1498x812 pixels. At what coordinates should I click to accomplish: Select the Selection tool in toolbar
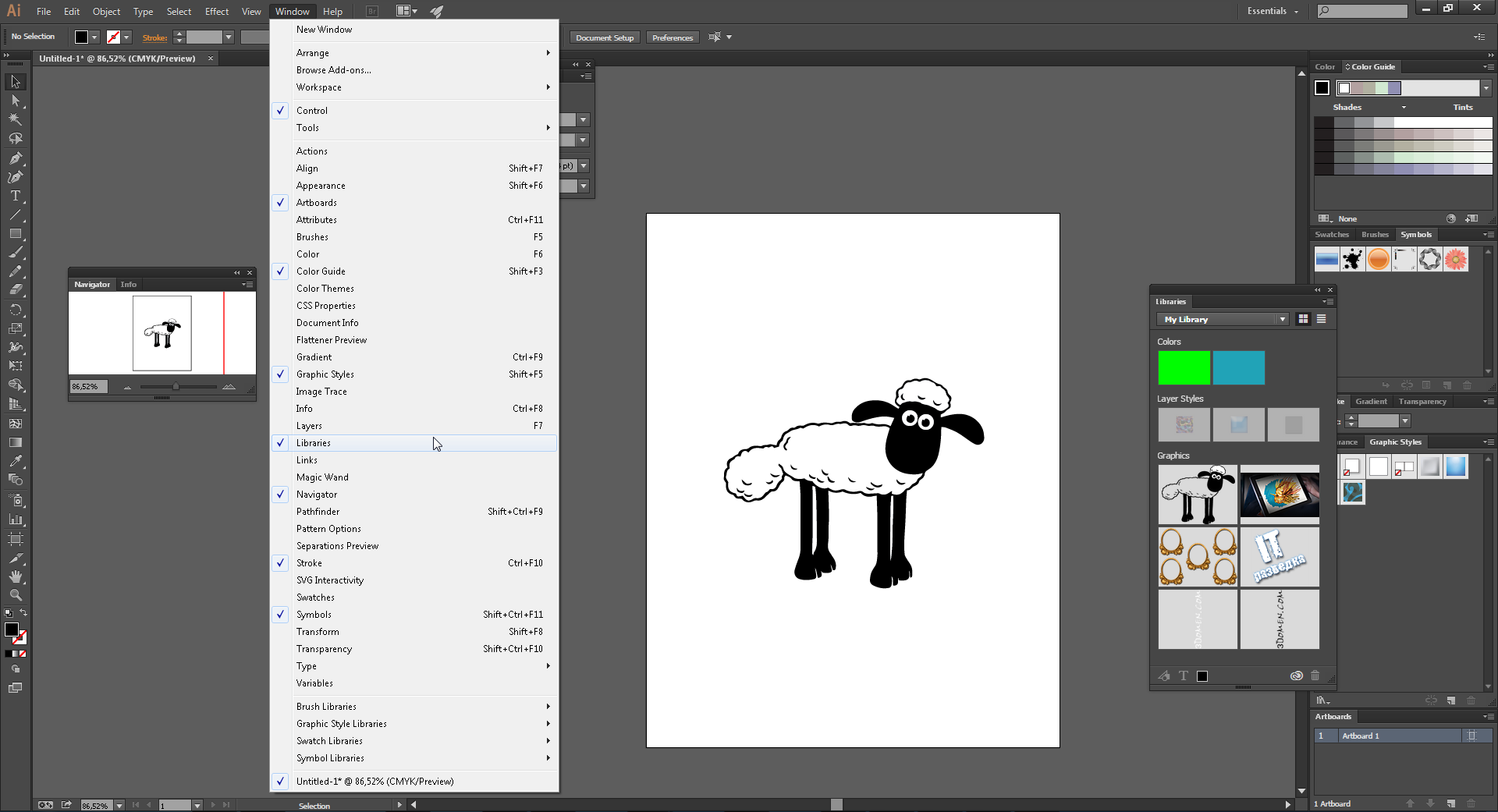15,82
